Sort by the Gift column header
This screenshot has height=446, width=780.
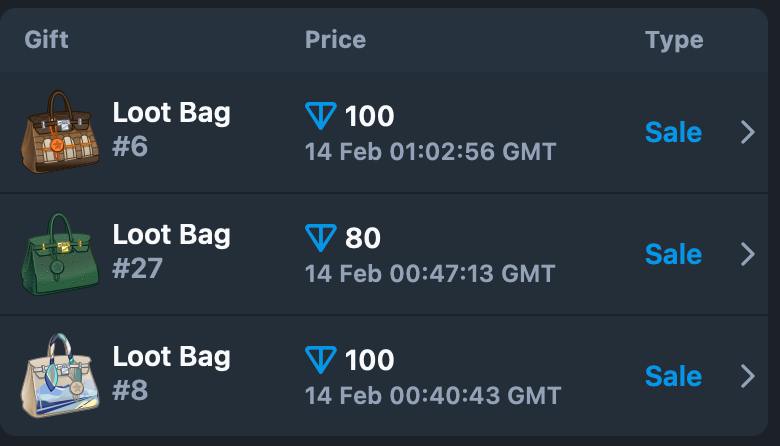pos(46,40)
